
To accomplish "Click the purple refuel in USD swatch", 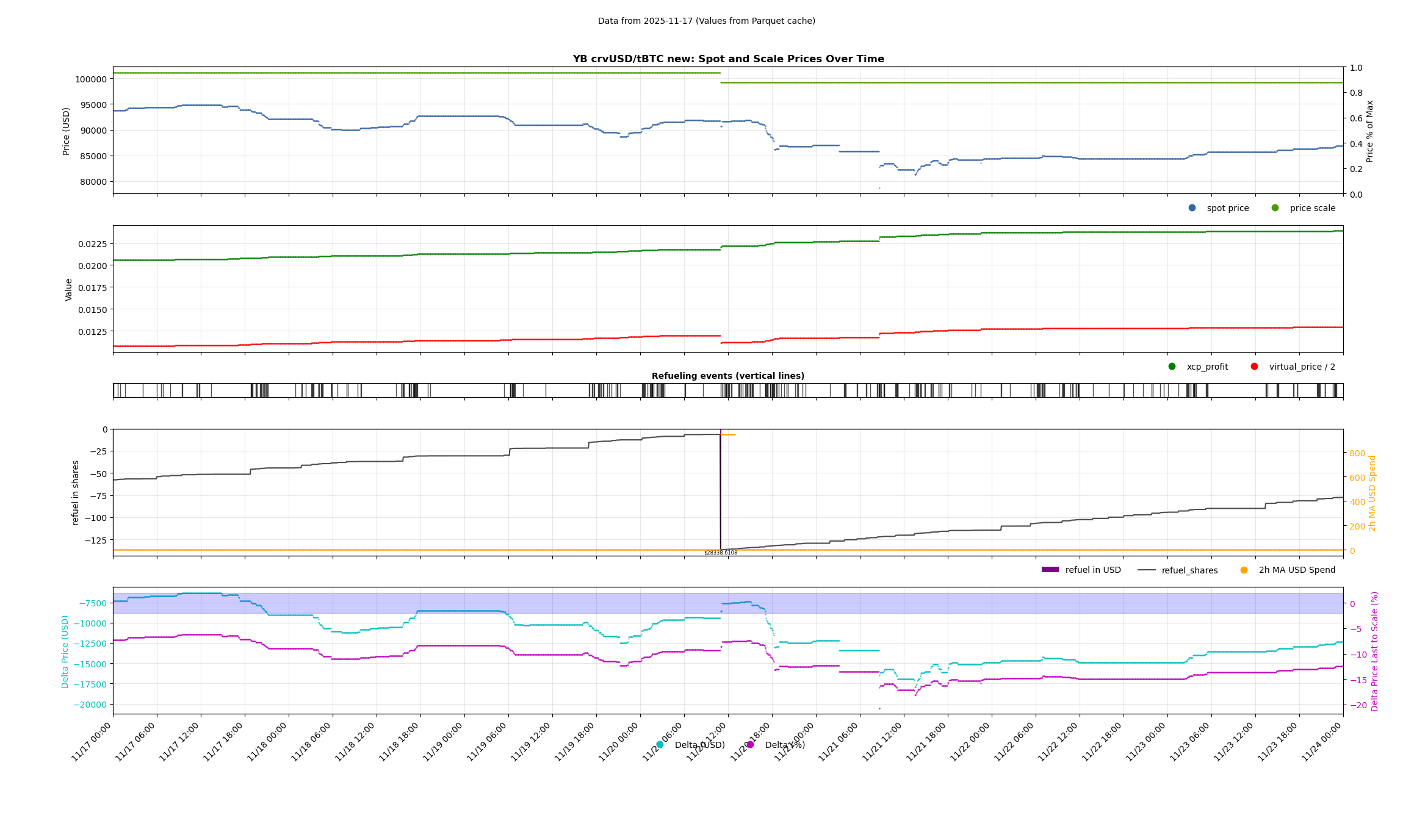I will [1050, 570].
